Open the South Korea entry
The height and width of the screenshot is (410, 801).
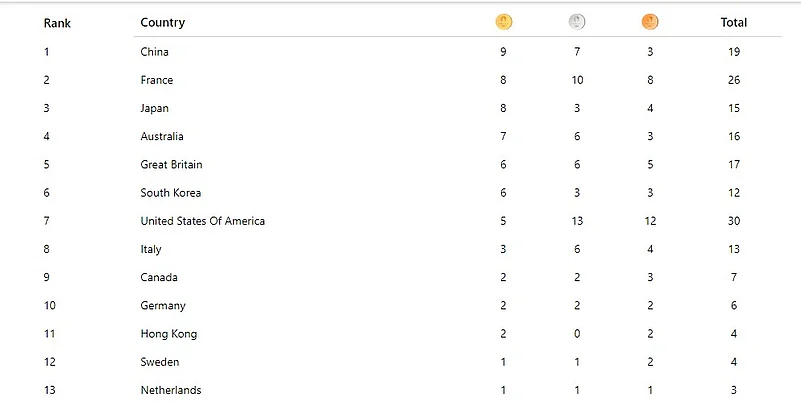point(171,193)
